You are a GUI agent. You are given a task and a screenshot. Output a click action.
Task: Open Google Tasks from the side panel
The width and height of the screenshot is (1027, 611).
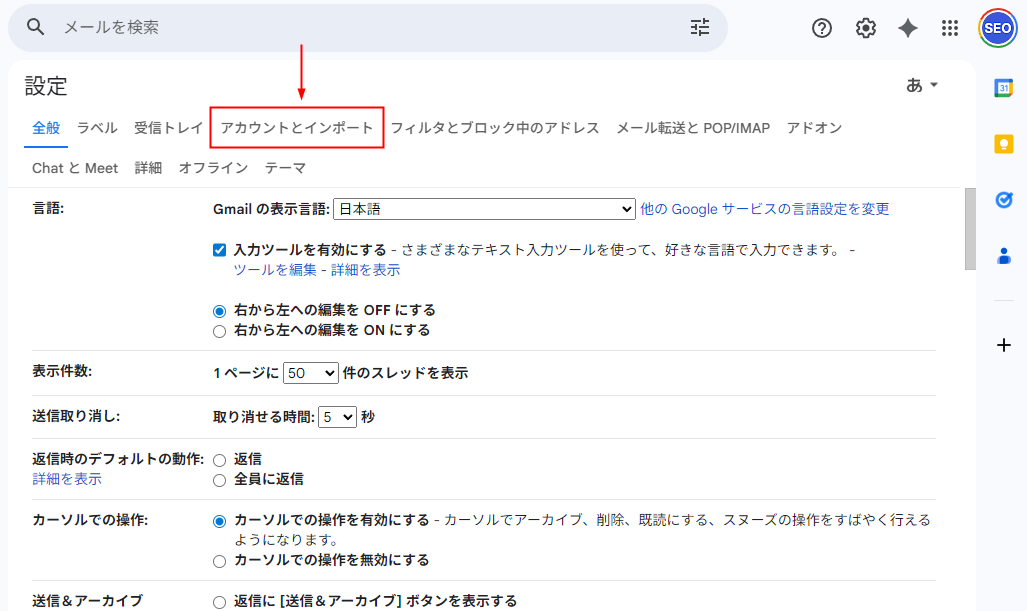coord(1003,200)
